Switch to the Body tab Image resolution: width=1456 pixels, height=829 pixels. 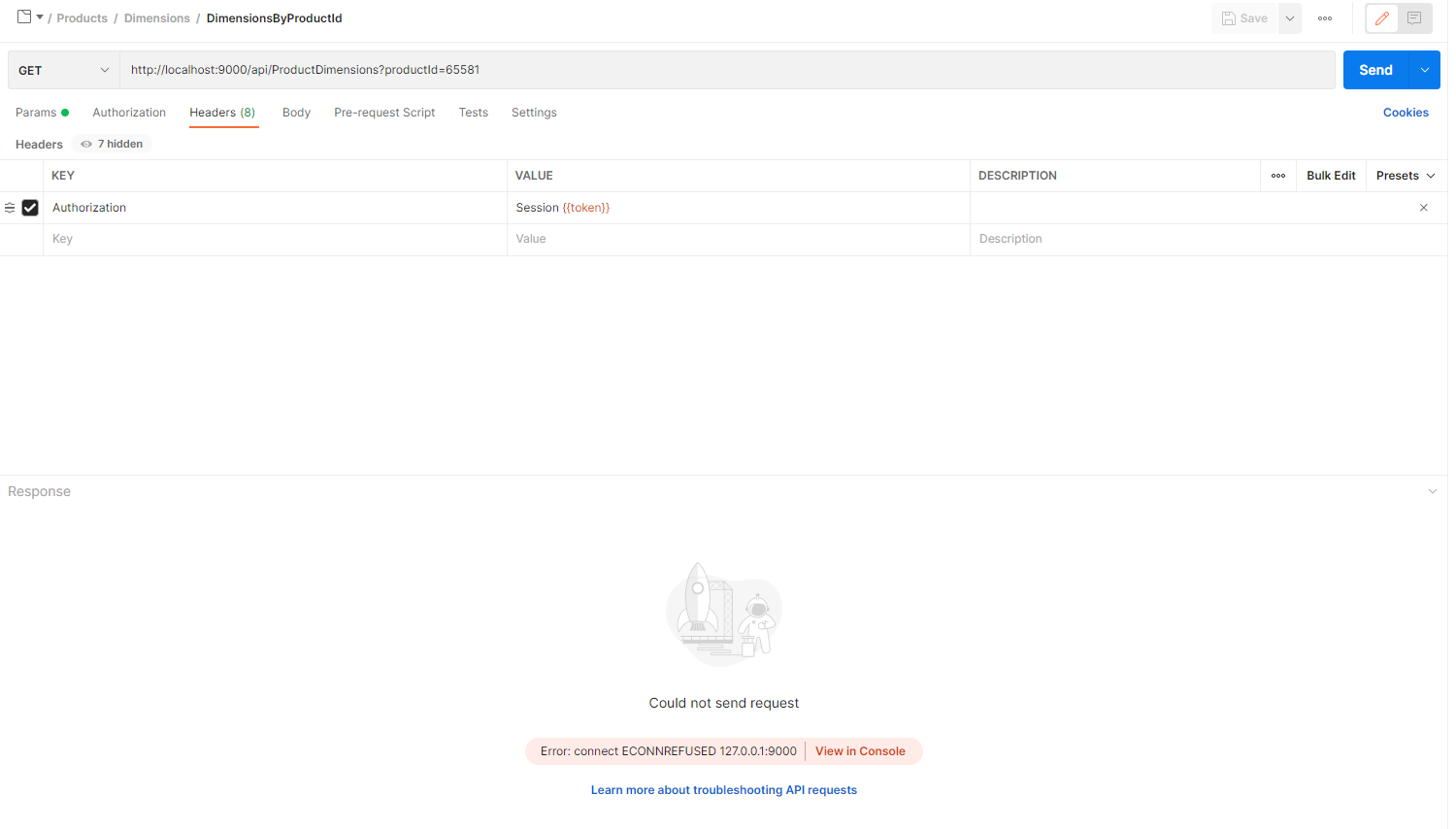[296, 113]
